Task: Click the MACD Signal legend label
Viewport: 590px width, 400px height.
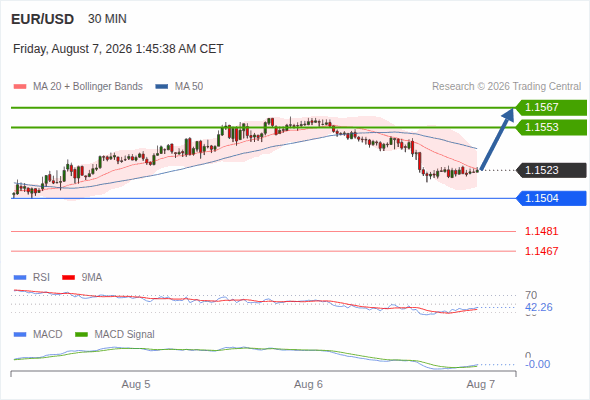Action: [x=125, y=335]
